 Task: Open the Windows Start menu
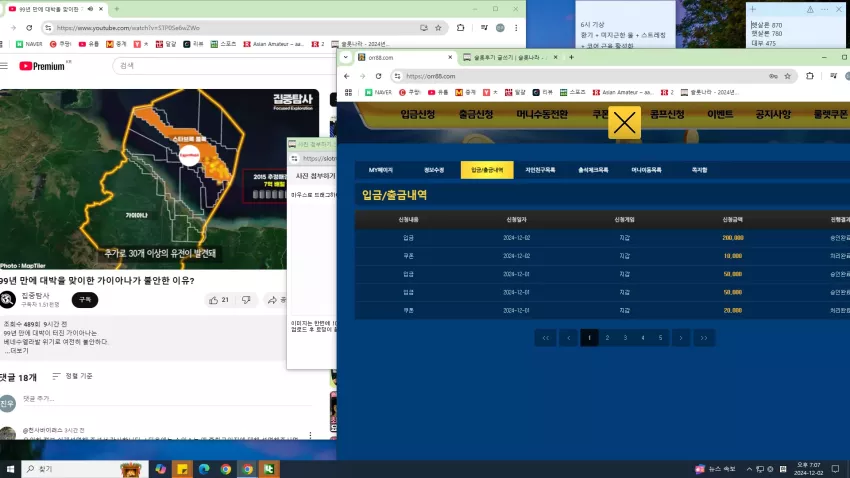[x=10, y=469]
